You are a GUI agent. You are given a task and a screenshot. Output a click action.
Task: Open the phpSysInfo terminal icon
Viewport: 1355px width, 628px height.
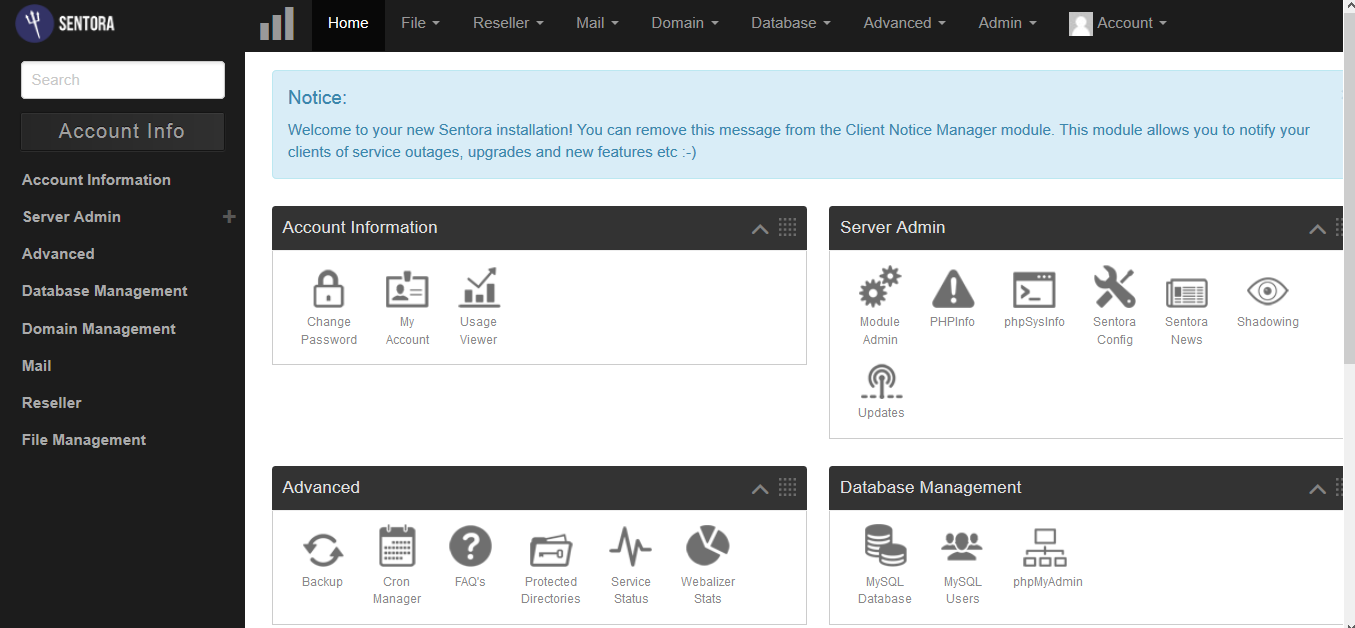1034,289
